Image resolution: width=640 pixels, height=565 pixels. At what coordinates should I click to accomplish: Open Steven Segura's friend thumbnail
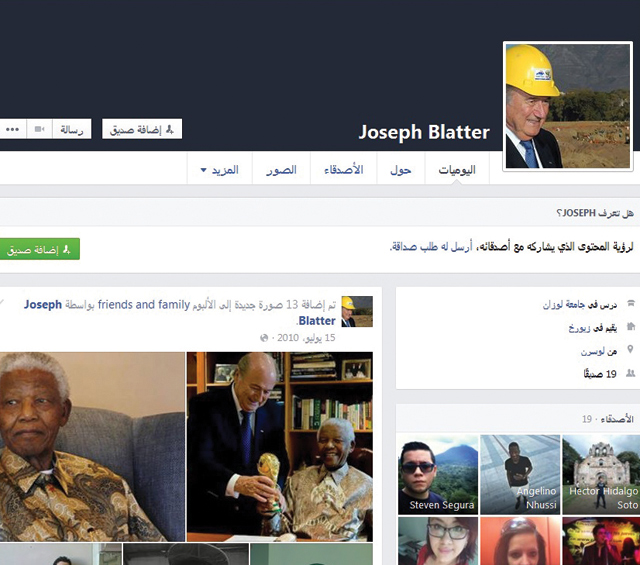click(438, 474)
